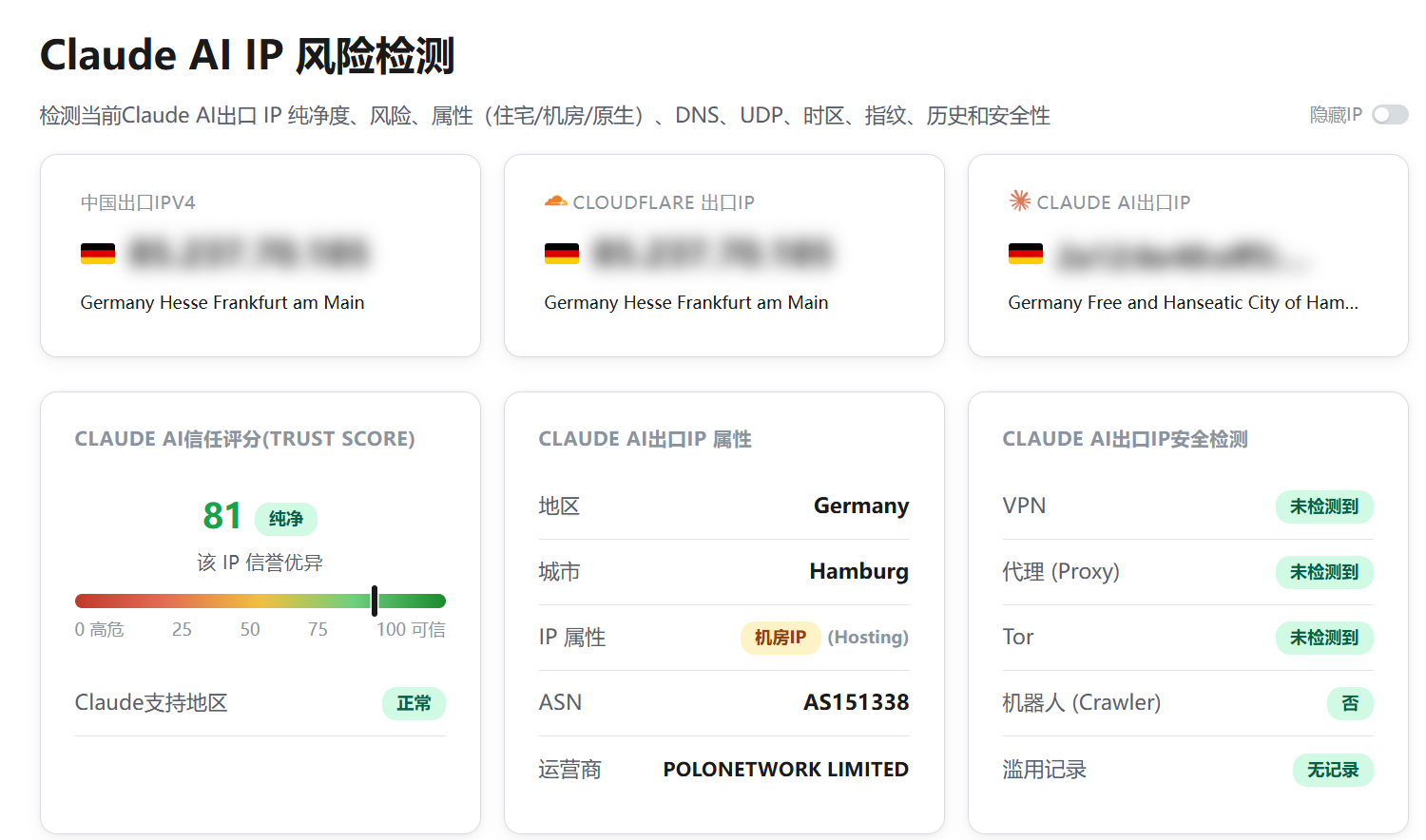Click the Claude AI starburst logo icon
1426x840 pixels.
[1019, 200]
